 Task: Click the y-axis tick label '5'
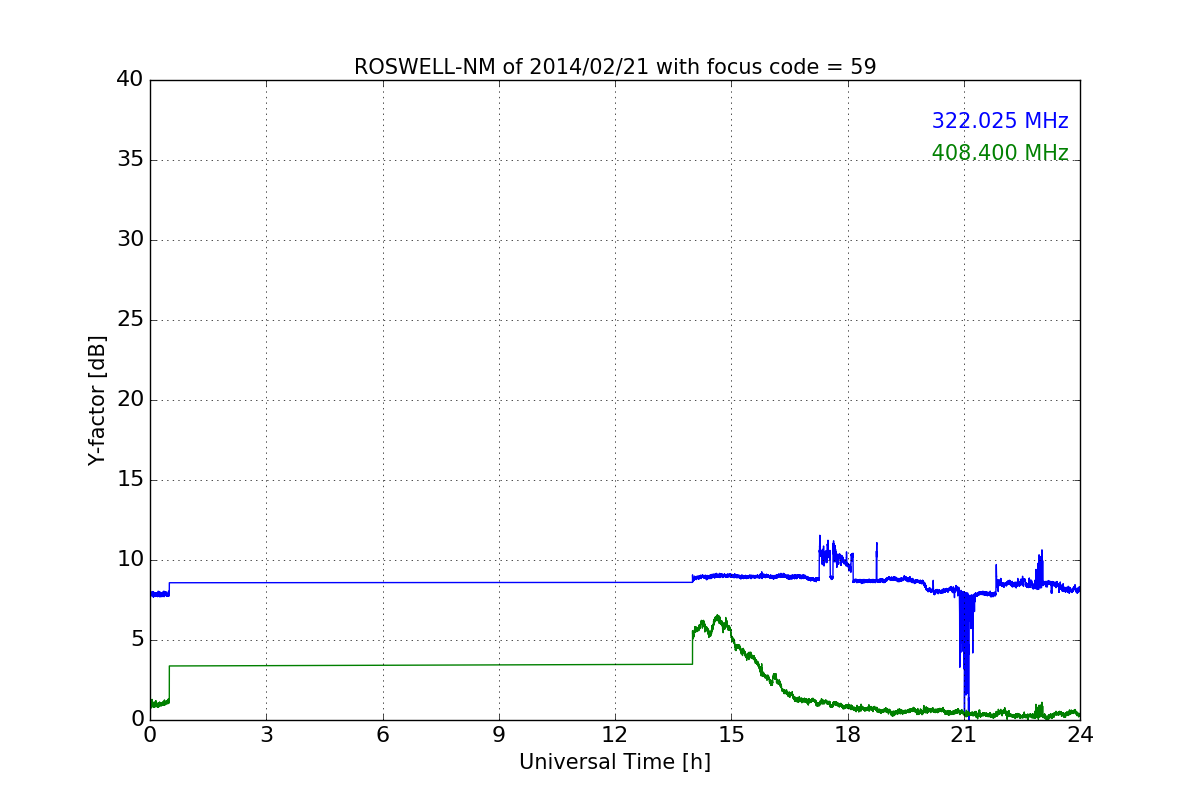(137, 640)
